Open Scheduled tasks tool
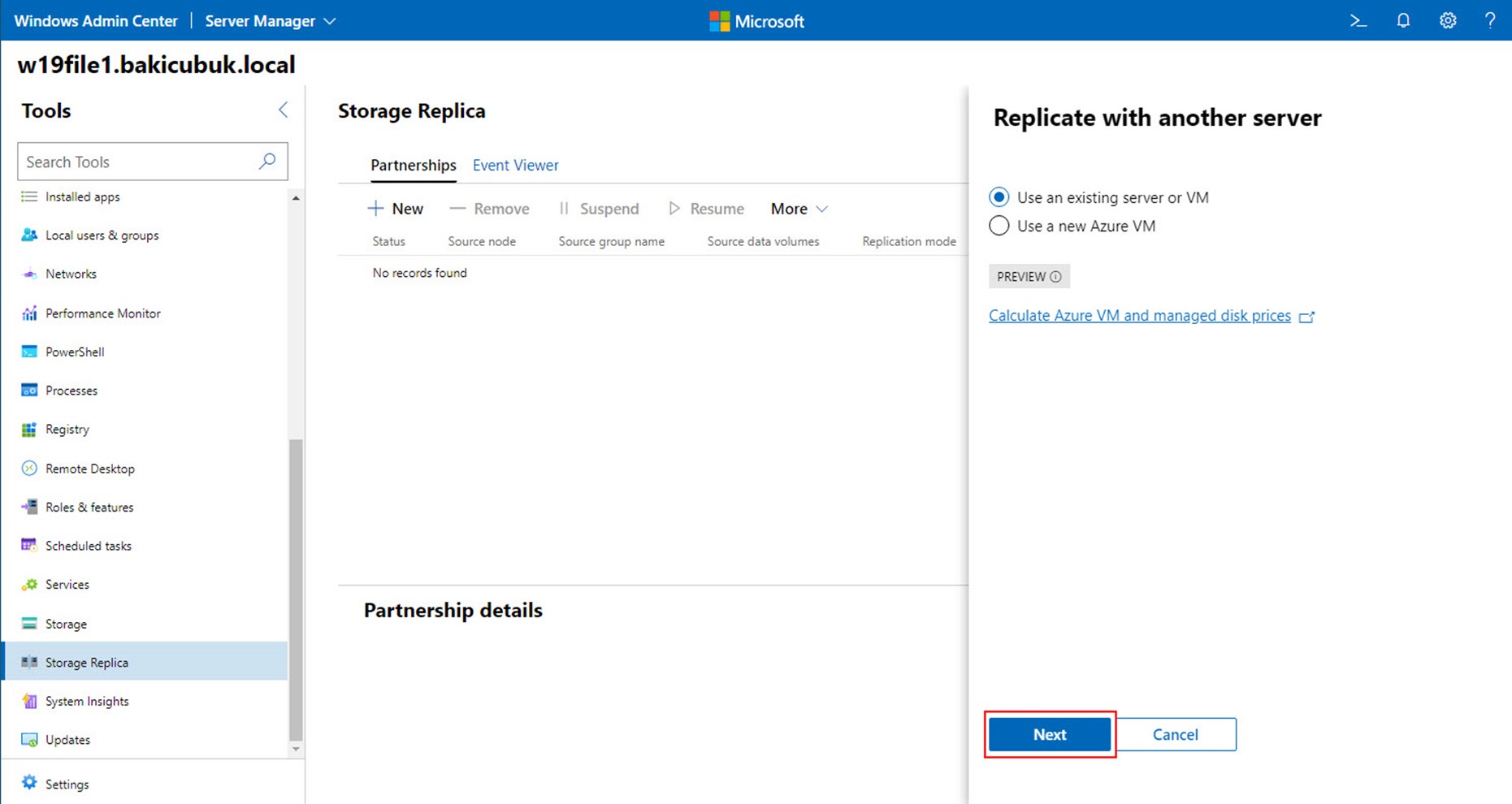Viewport: 1512px width, 804px height. pyautogui.click(x=145, y=546)
